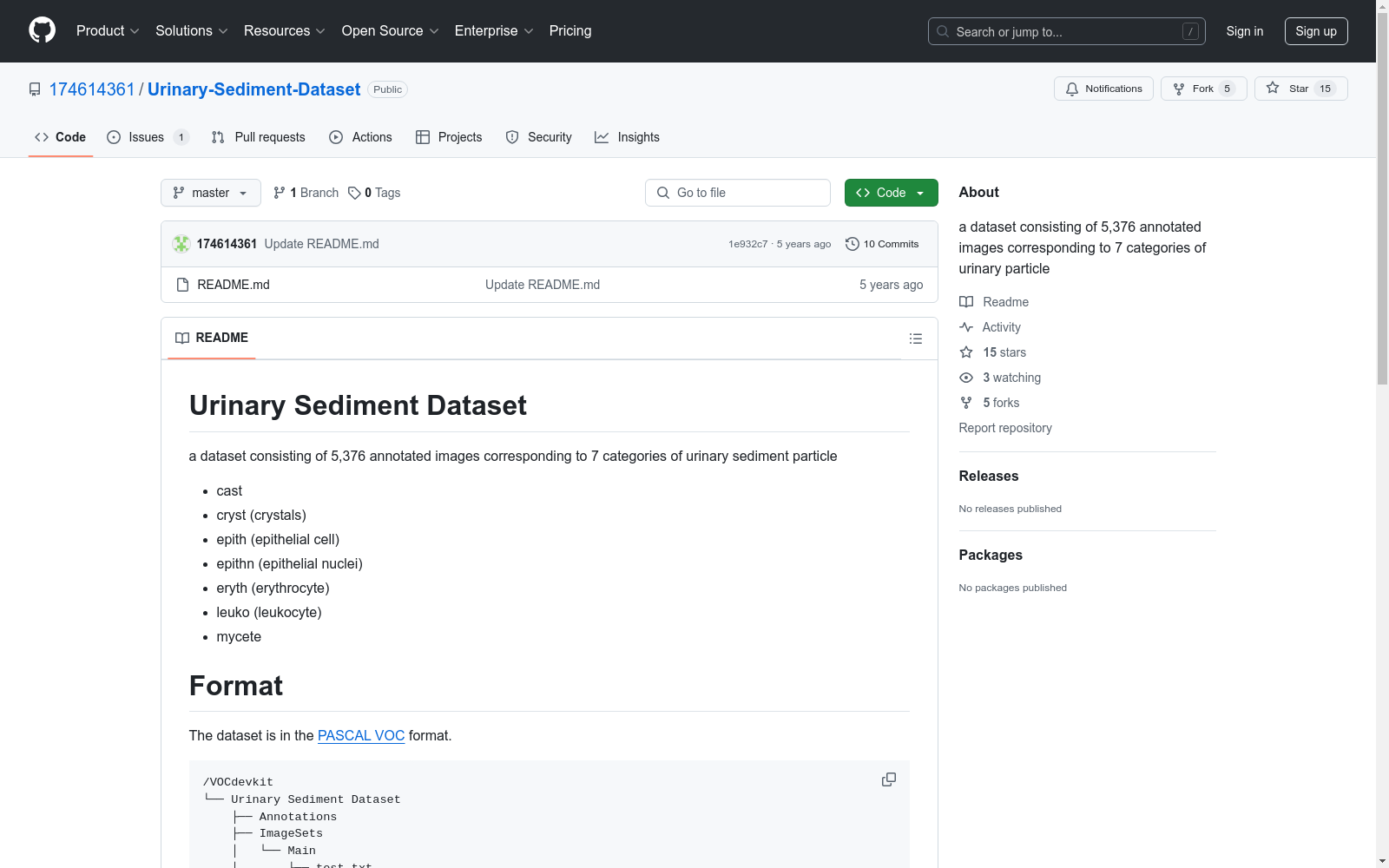Star the repository with Star button
The image size is (1389, 868).
pyautogui.click(x=1300, y=89)
